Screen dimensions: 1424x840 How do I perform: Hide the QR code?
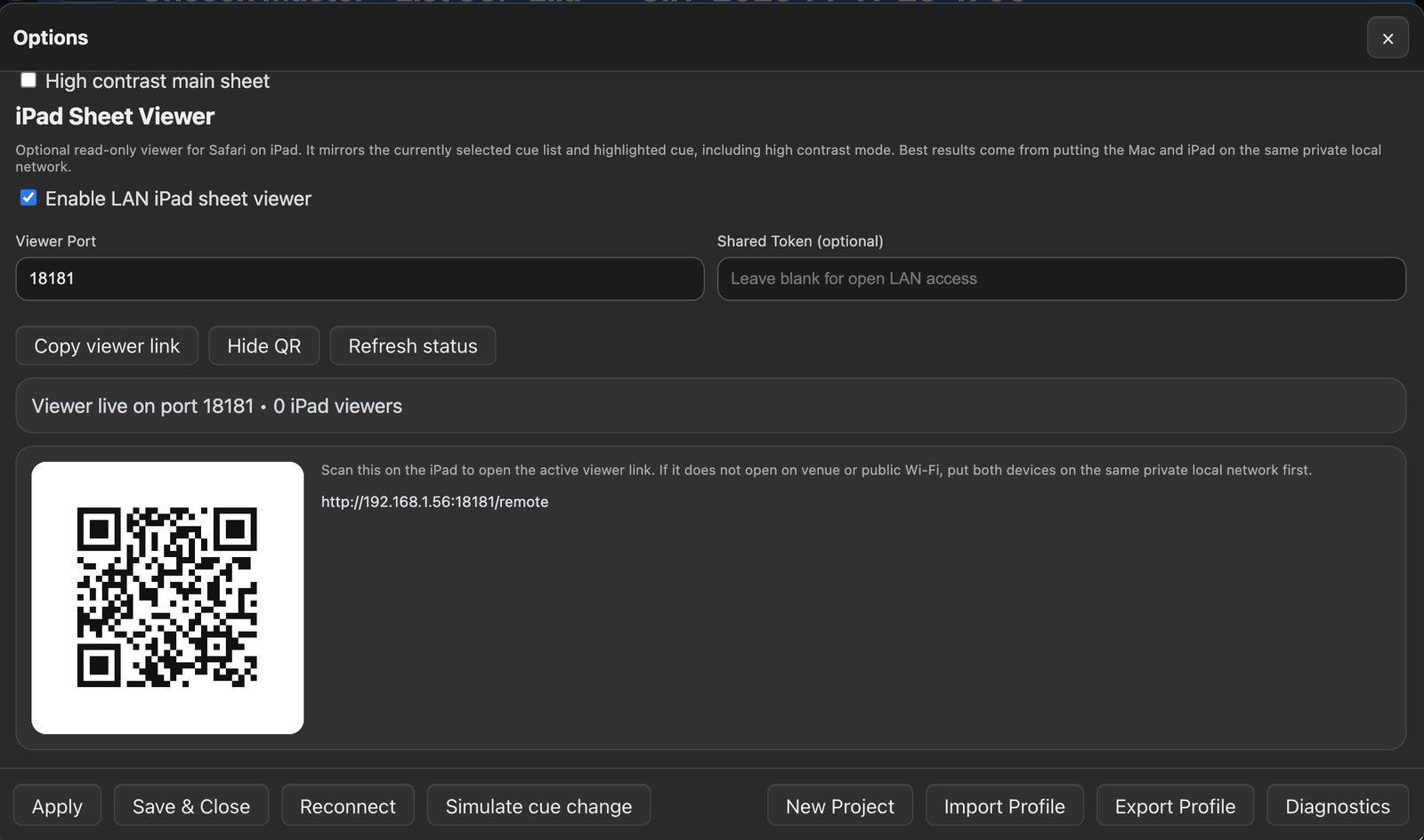tap(264, 345)
